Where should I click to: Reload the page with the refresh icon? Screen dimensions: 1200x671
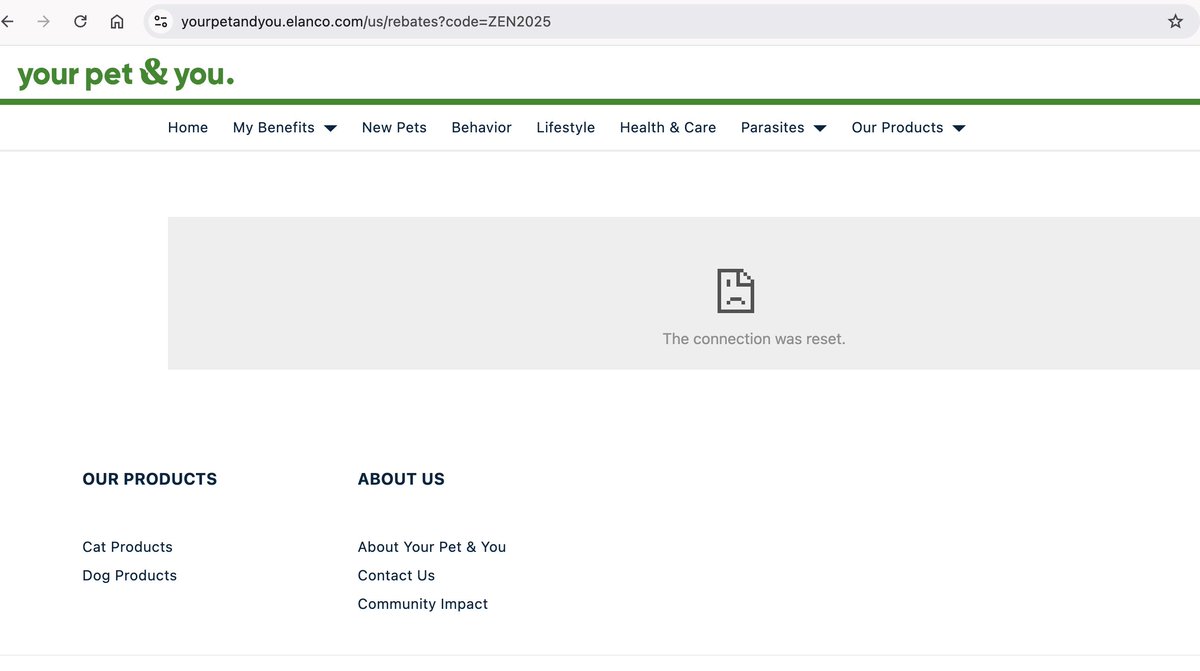coord(80,21)
